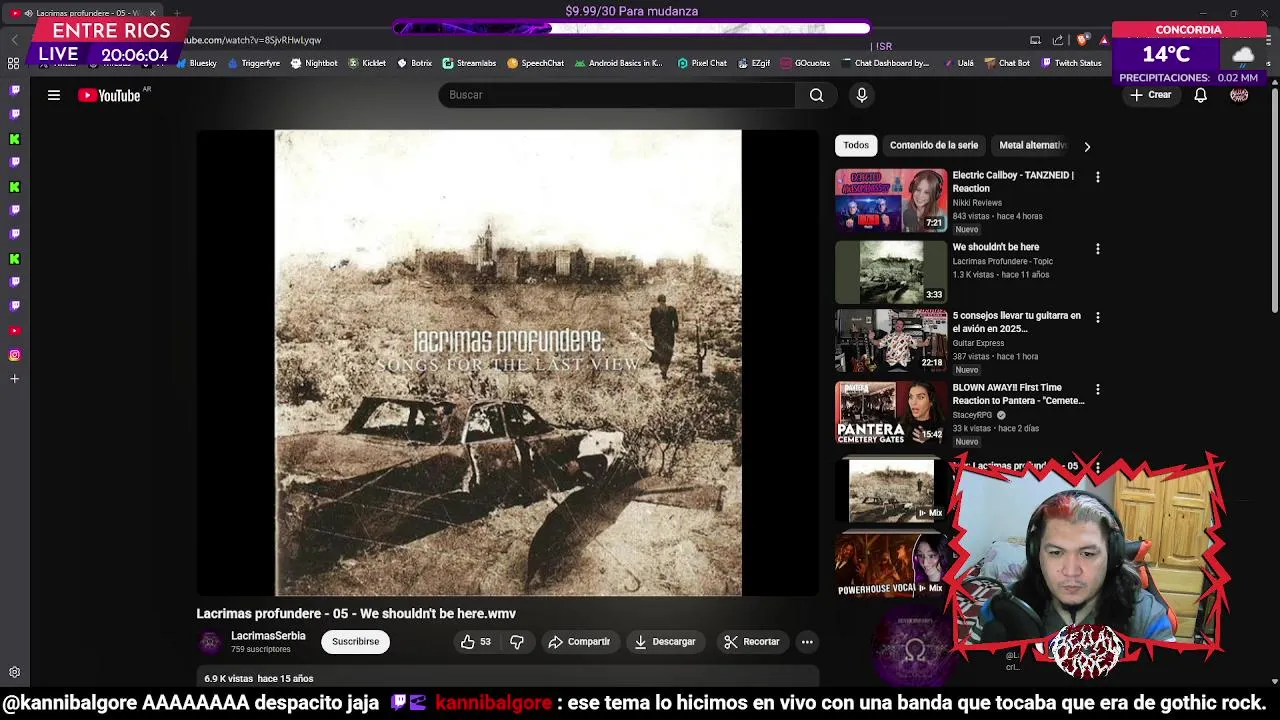Open options for 5 consejos guitarra video
1280x720 pixels.
pyautogui.click(x=1097, y=317)
